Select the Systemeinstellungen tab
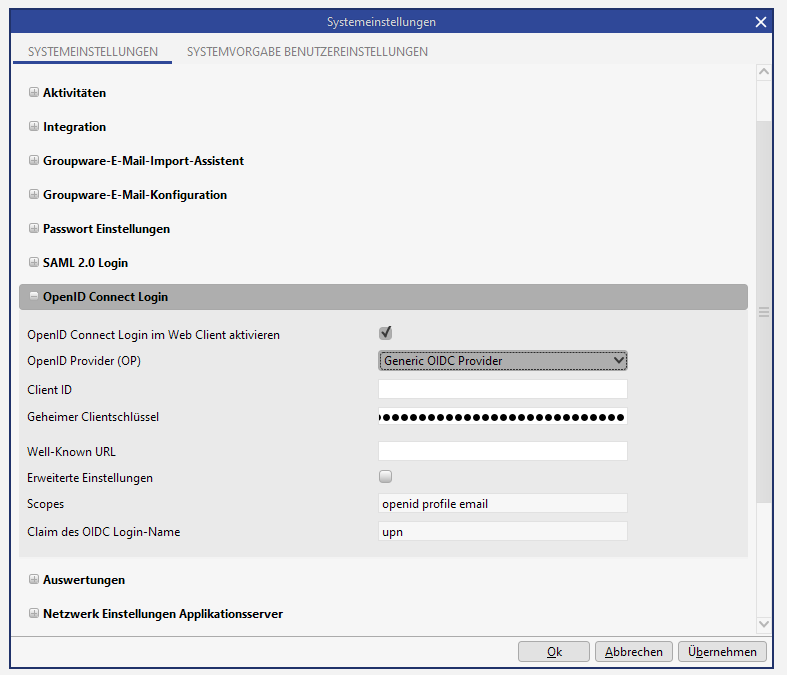This screenshot has height=675, width=787. pyautogui.click(x=93, y=51)
